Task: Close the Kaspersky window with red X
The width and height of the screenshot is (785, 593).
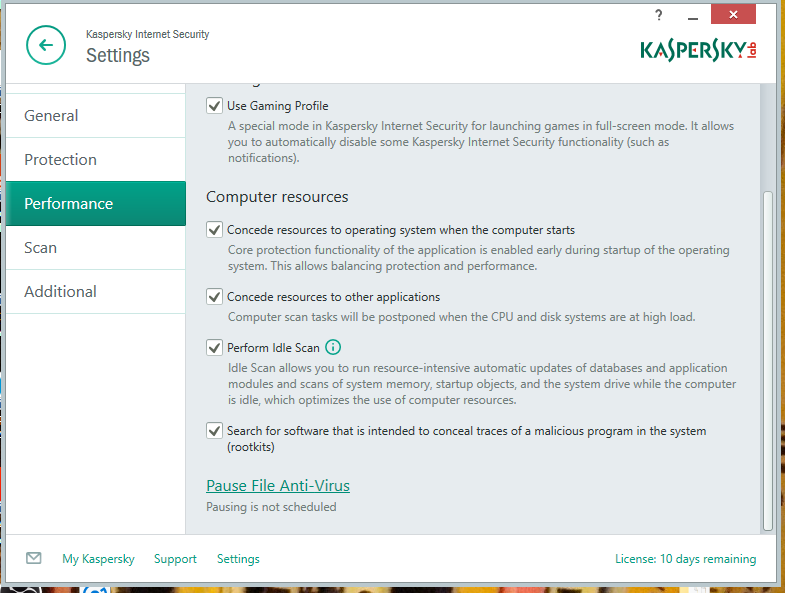Action: pyautogui.click(x=733, y=15)
